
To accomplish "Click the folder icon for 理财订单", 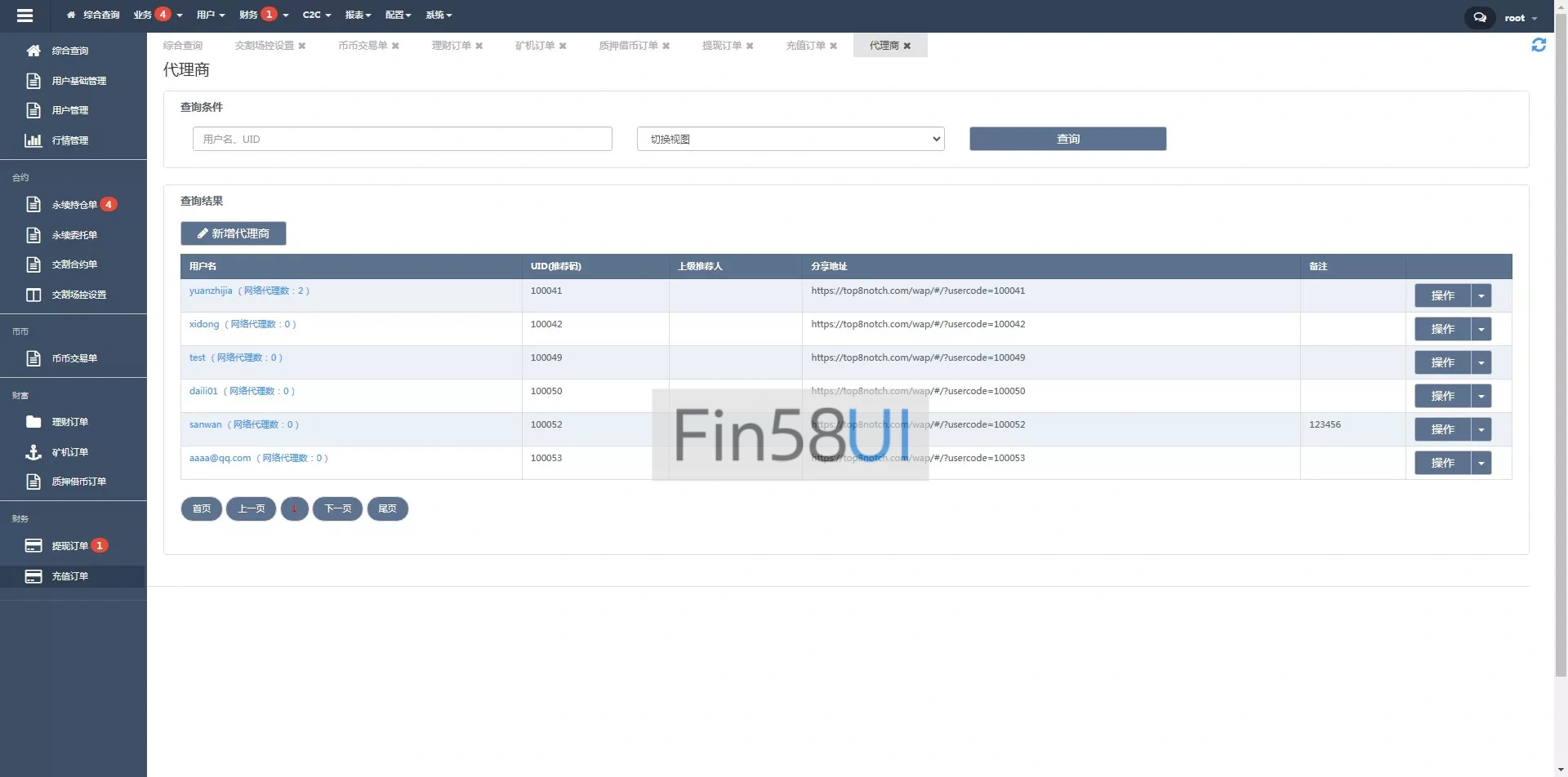I will 33,422.
